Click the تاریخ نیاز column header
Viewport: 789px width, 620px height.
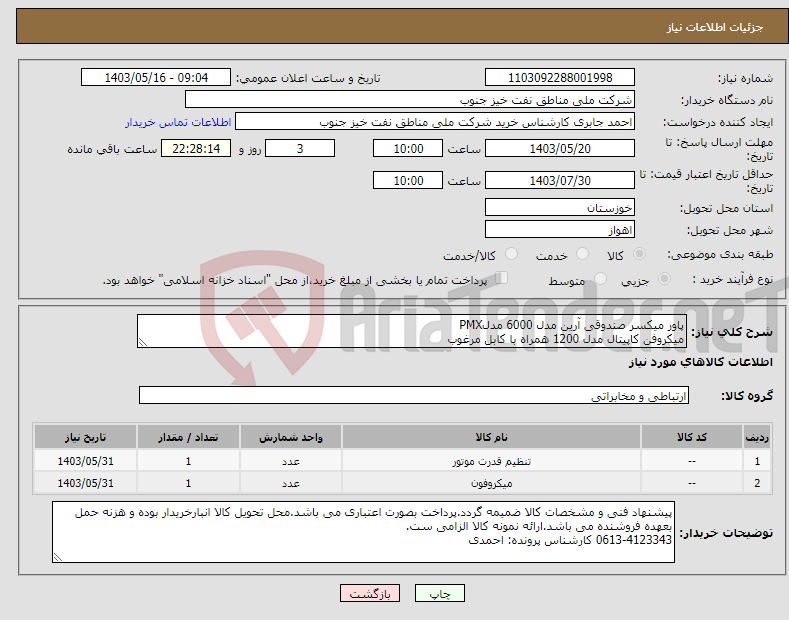pos(86,437)
